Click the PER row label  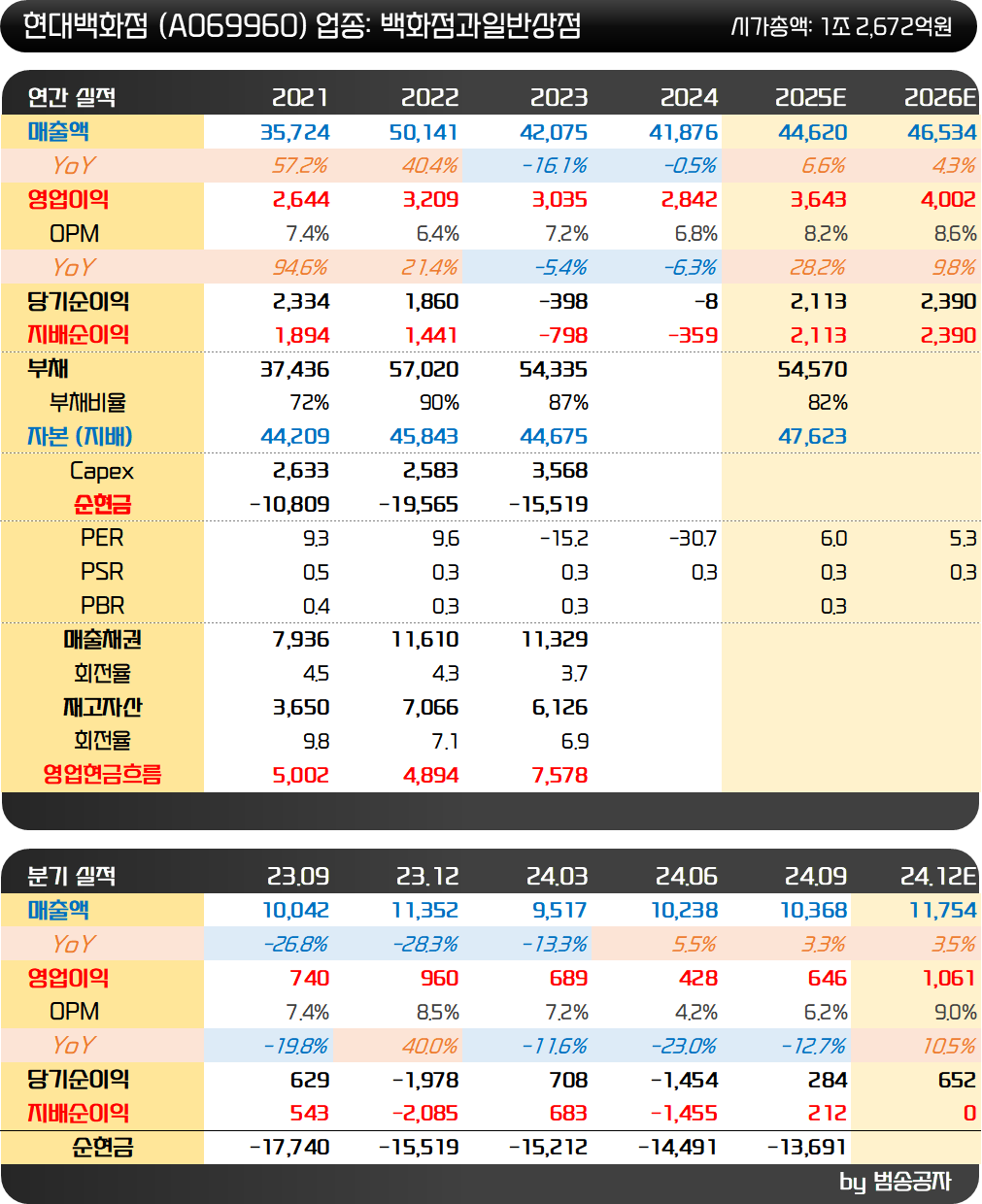coord(102,538)
